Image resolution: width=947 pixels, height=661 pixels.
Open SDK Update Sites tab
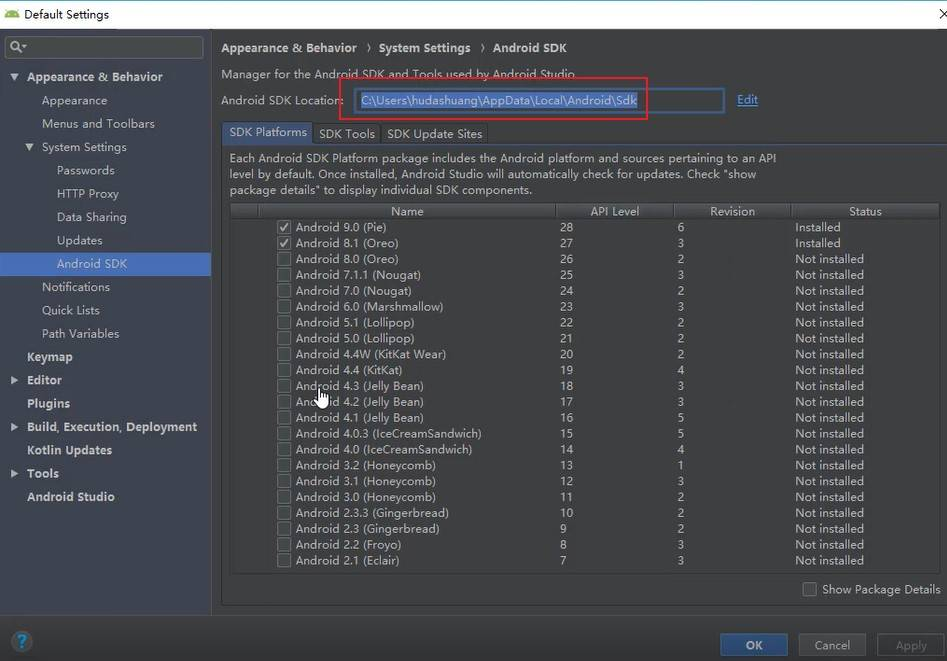coord(434,134)
